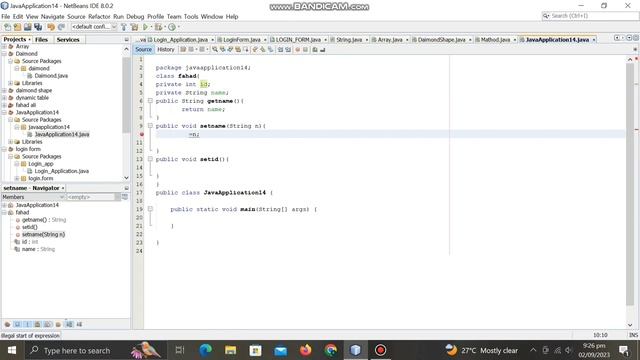The height and width of the screenshot is (360, 640).
Task: Click the New File toolbar icon
Action: coord(7,27)
